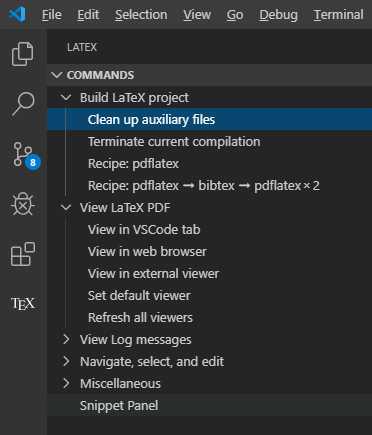
Task: Collapse the COMMANDS section chevron
Action: pos(57,75)
